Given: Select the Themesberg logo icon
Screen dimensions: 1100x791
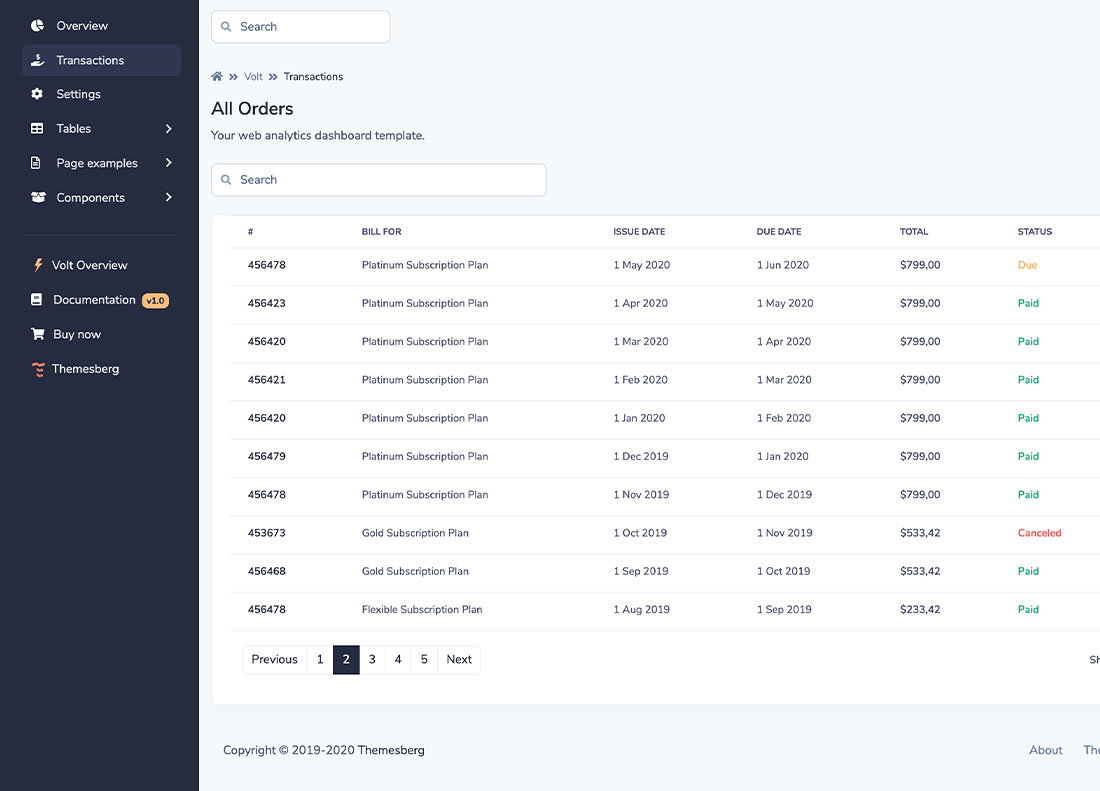Looking at the screenshot, I should coord(38,368).
